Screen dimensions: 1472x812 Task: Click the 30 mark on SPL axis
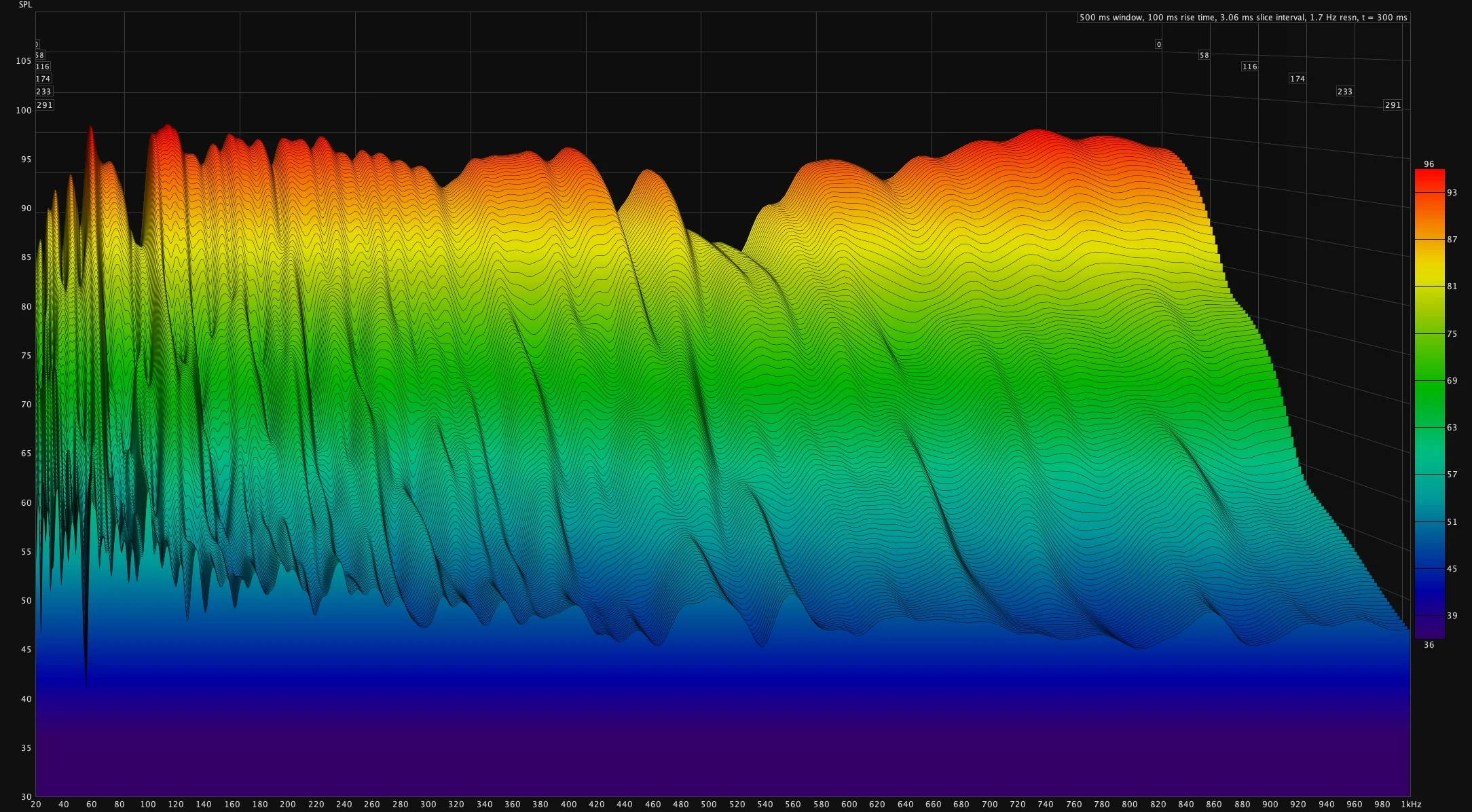26,797
